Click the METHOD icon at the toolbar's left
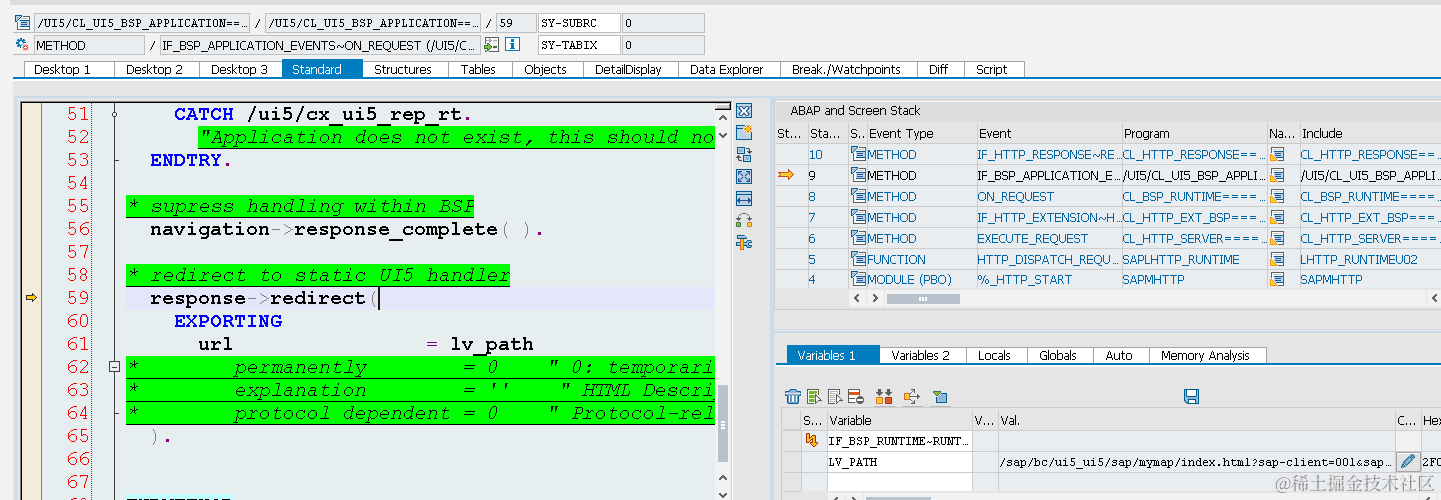The height and width of the screenshot is (500, 1441). pyautogui.click(x=22, y=44)
